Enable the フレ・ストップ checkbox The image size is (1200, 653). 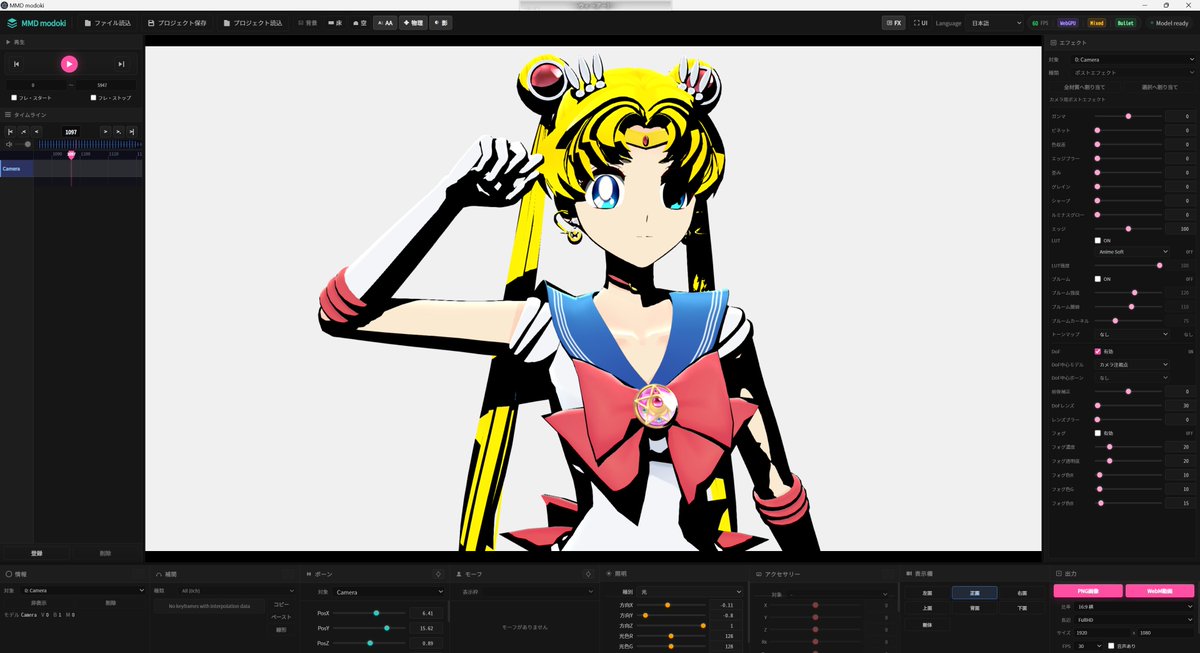pos(93,98)
